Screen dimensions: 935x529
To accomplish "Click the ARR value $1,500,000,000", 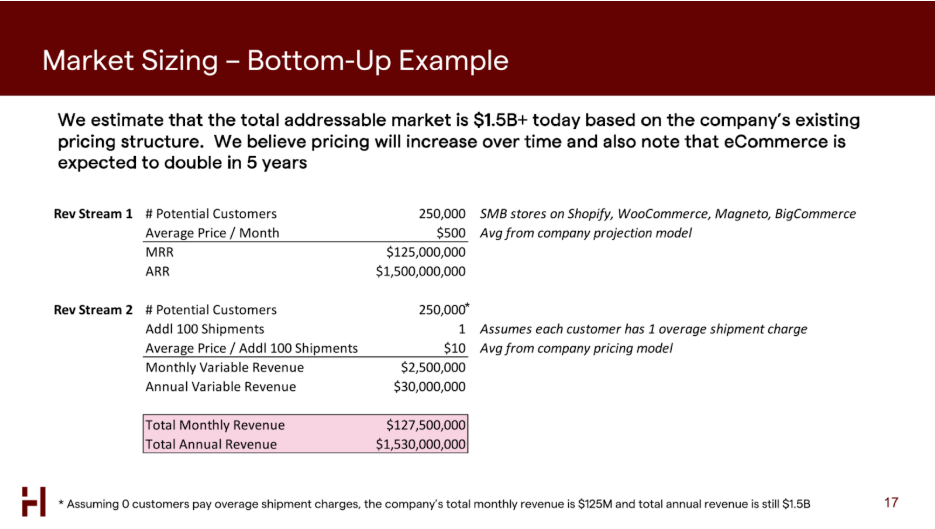I will pyautogui.click(x=420, y=271).
